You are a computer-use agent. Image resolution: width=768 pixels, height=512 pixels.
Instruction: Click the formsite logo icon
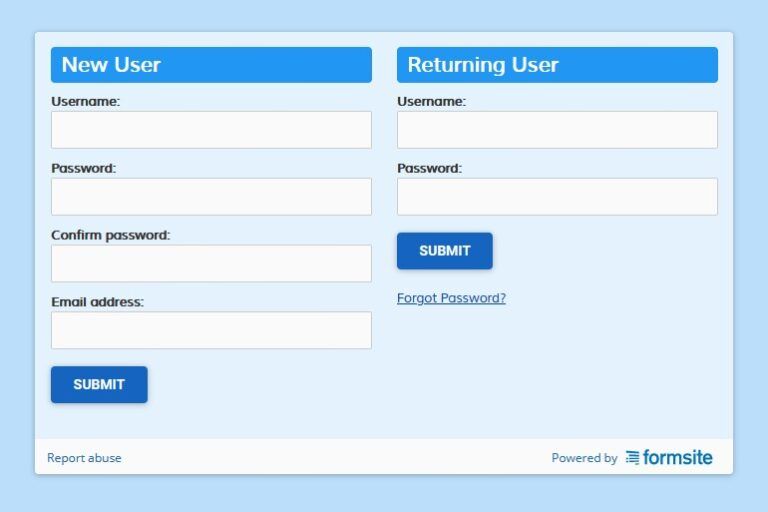[632, 458]
